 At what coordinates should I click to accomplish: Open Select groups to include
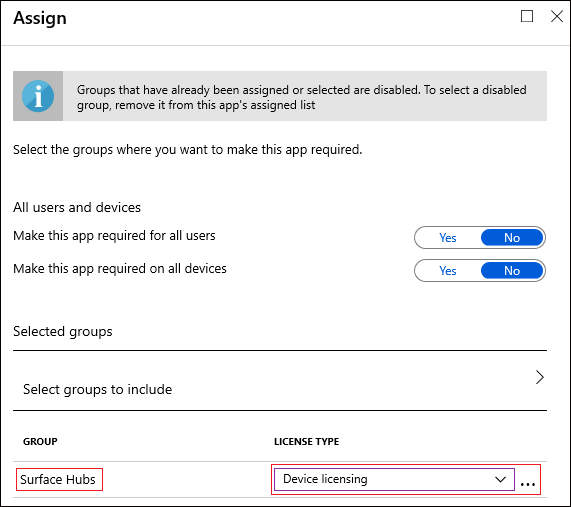280,381
